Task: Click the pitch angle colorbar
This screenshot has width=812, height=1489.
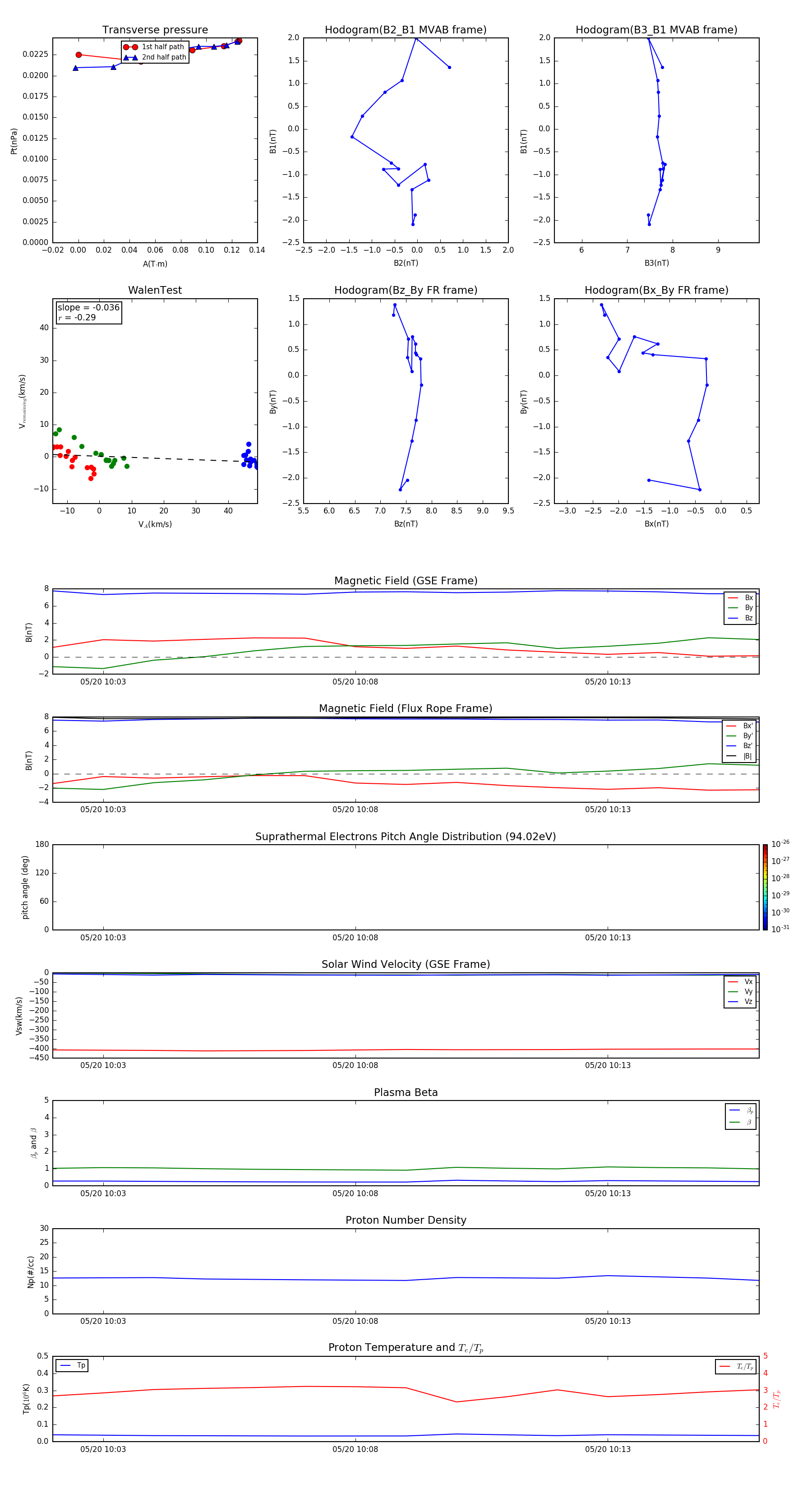Action: click(x=765, y=887)
